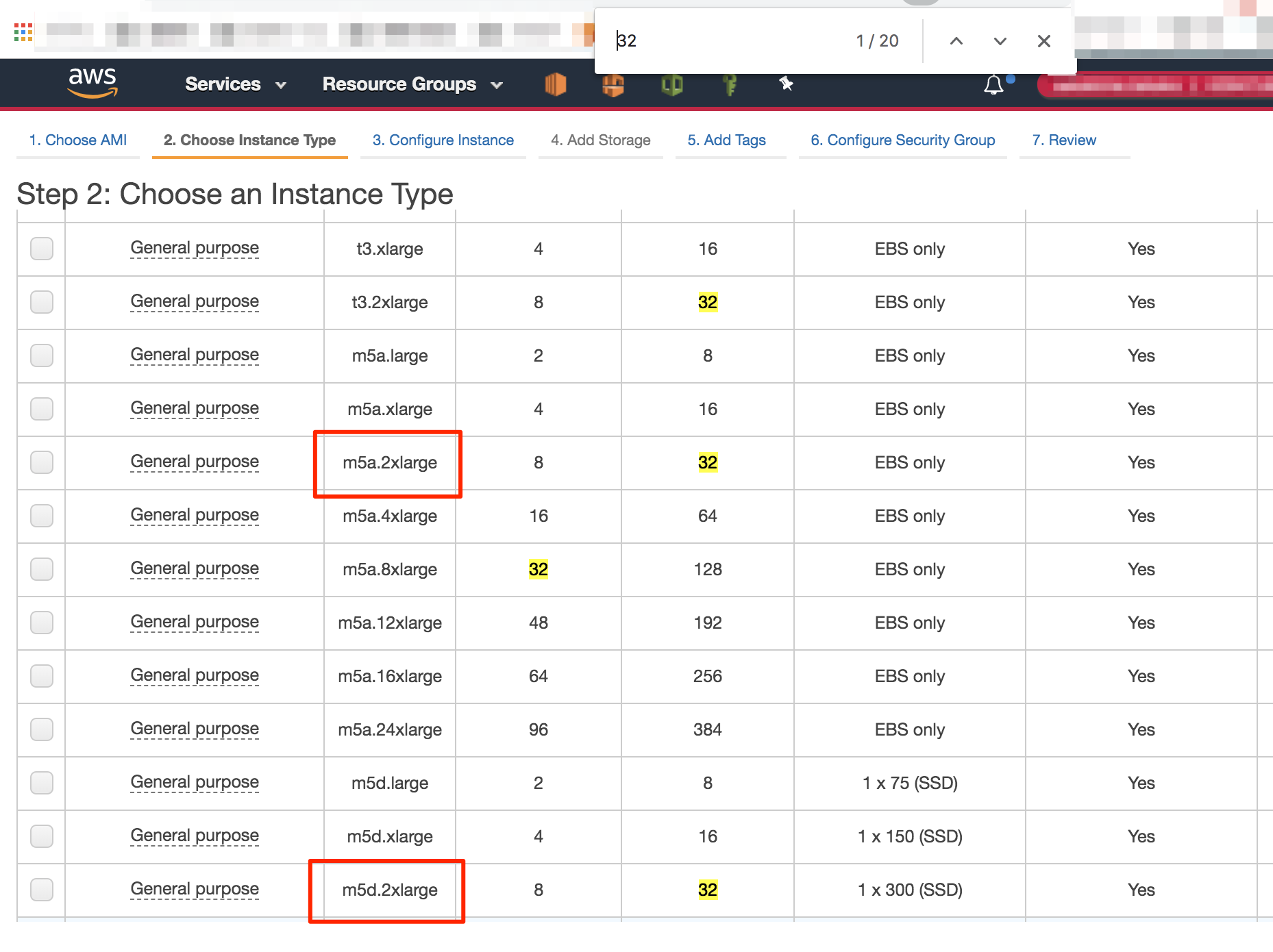The image size is (1273, 952).
Task: Go to step 3 Configure Instance tab
Action: (443, 140)
